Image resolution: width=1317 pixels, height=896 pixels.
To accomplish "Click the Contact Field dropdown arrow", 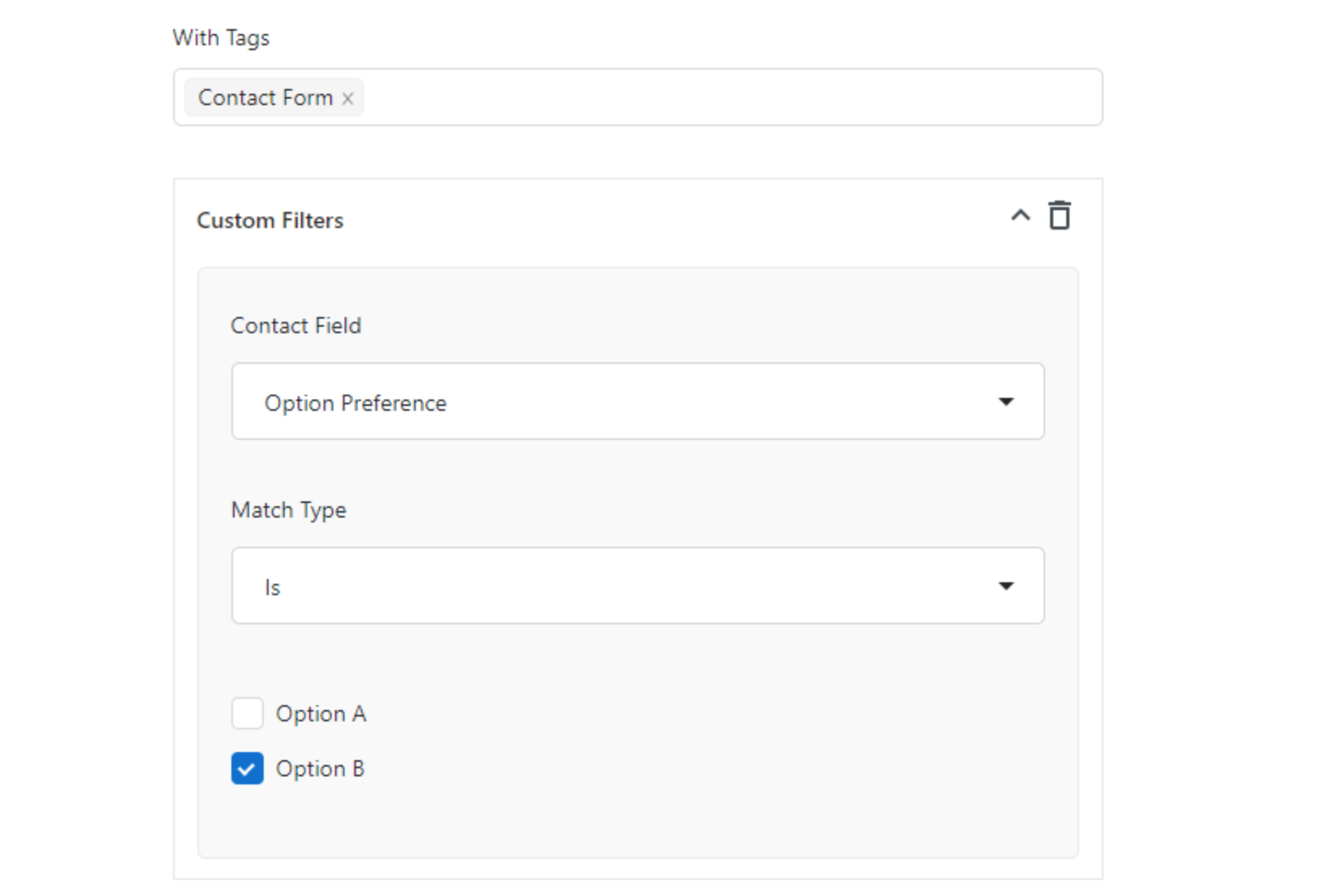I will tap(1006, 402).
